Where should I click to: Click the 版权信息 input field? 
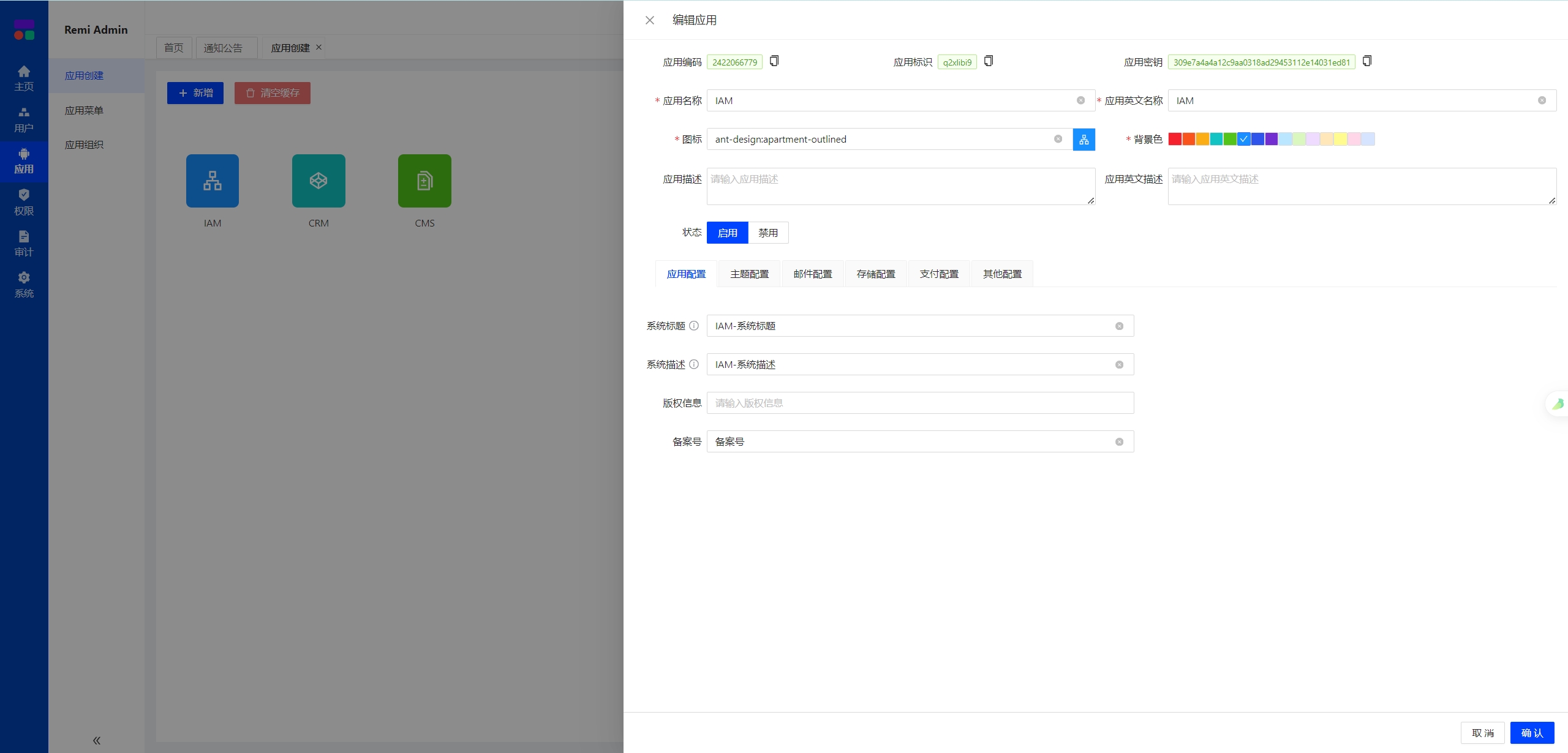921,402
